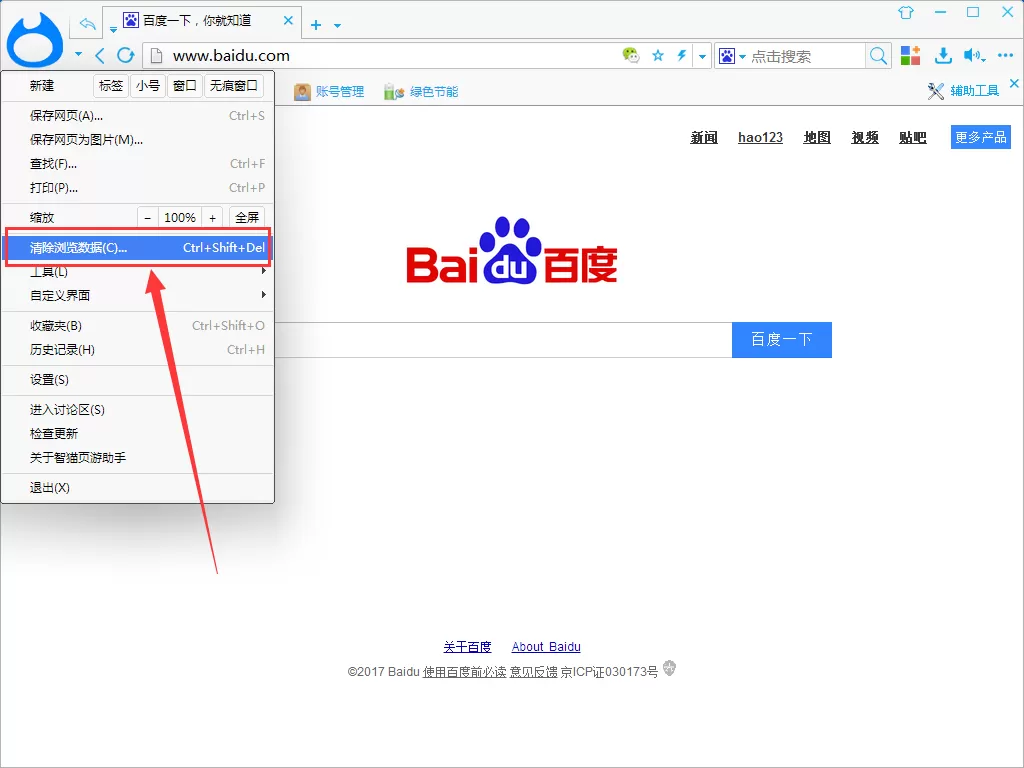Click the back navigation arrow
The image size is (1024, 768).
100,56
